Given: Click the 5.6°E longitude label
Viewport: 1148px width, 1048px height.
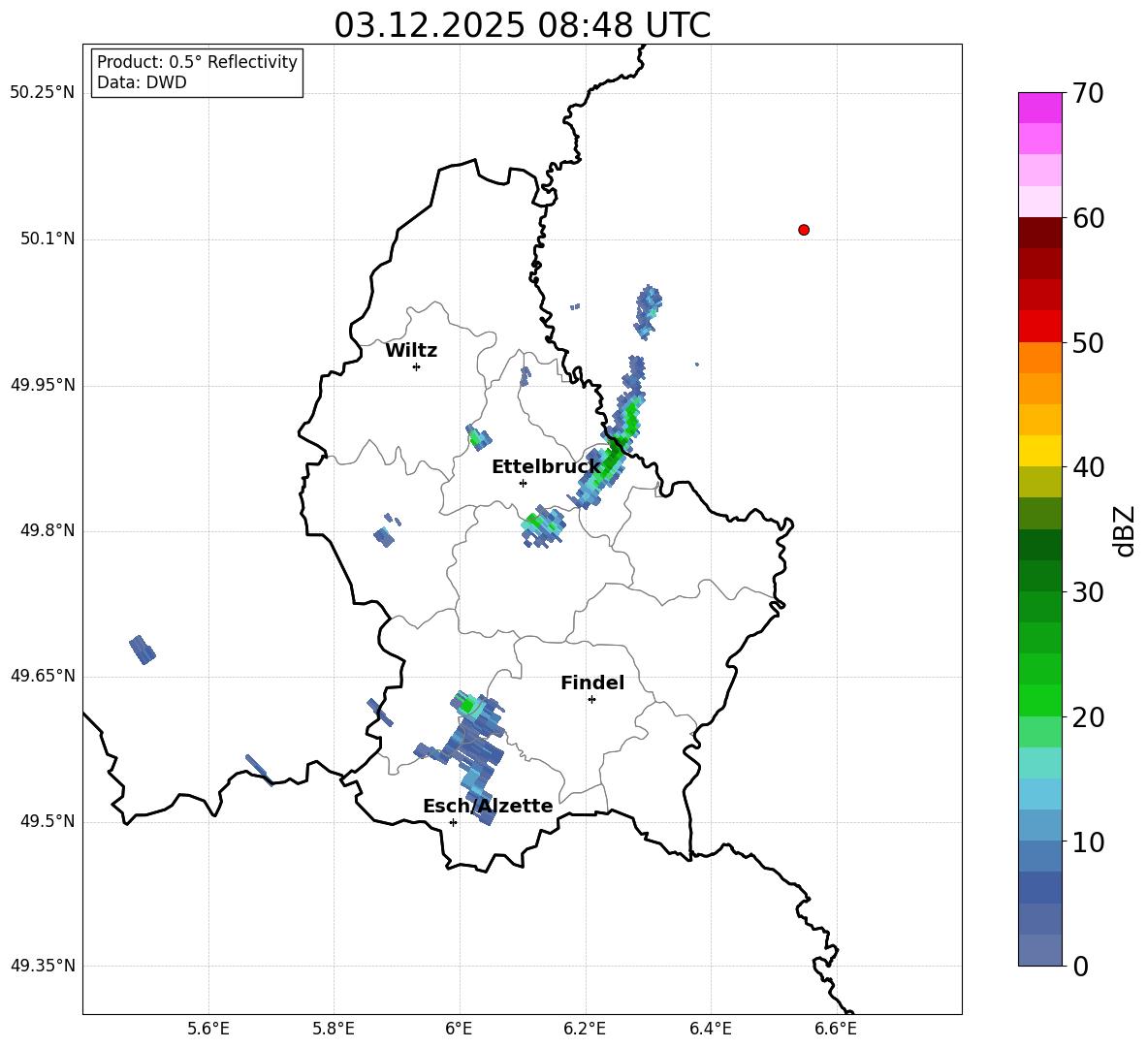Looking at the screenshot, I should pos(208,1029).
